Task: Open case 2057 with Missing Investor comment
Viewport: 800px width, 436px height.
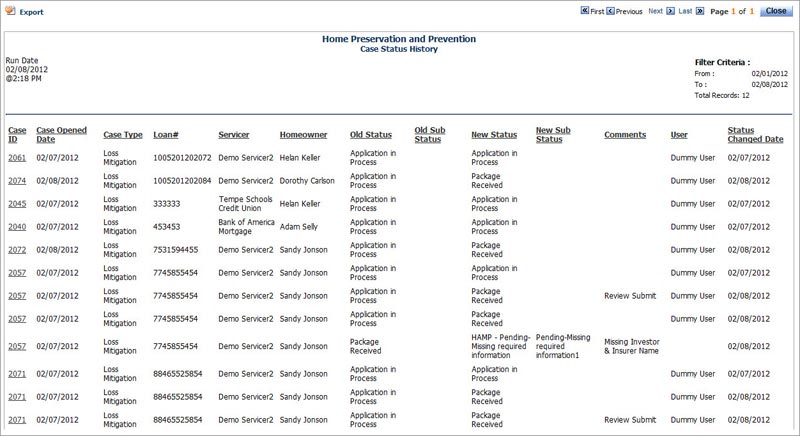Action: point(17,346)
